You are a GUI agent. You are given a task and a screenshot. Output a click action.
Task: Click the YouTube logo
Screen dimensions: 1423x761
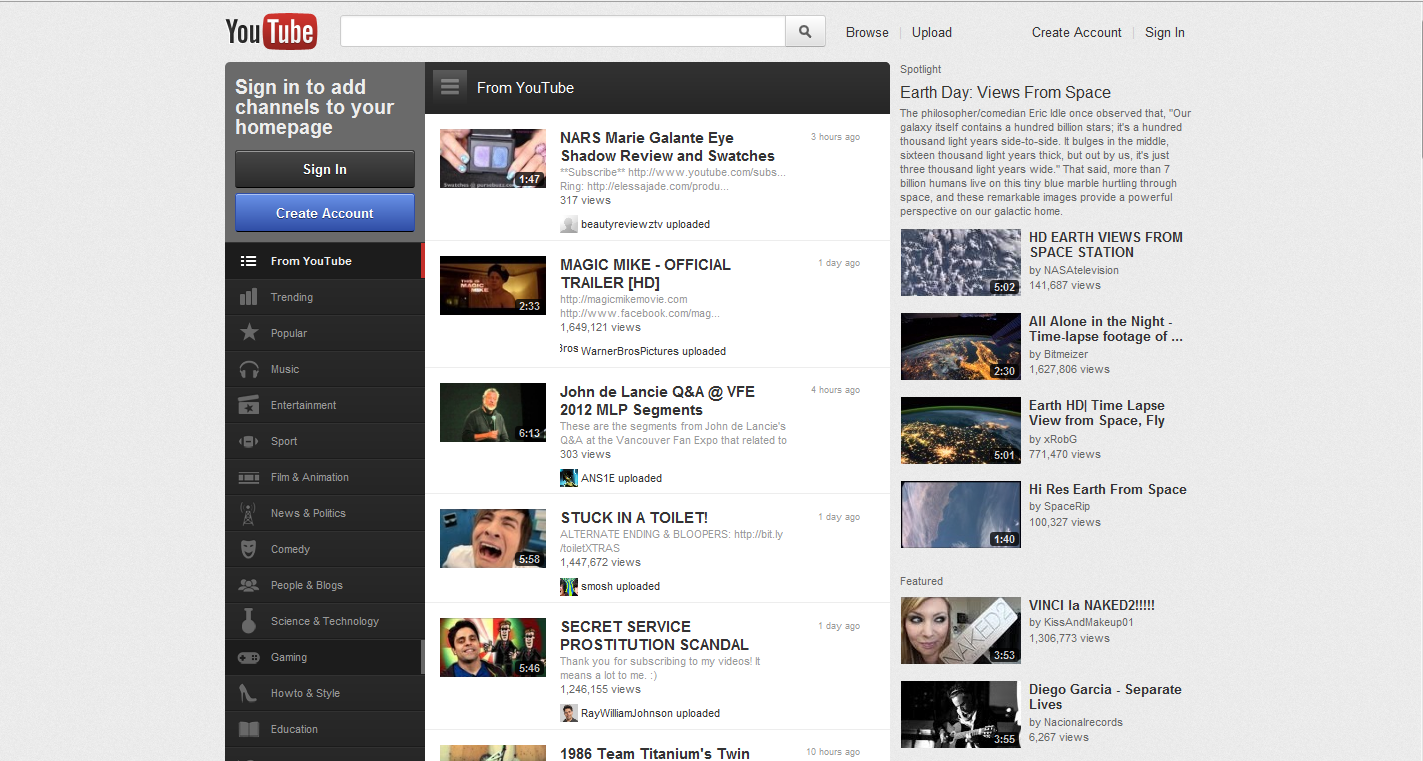click(x=271, y=31)
